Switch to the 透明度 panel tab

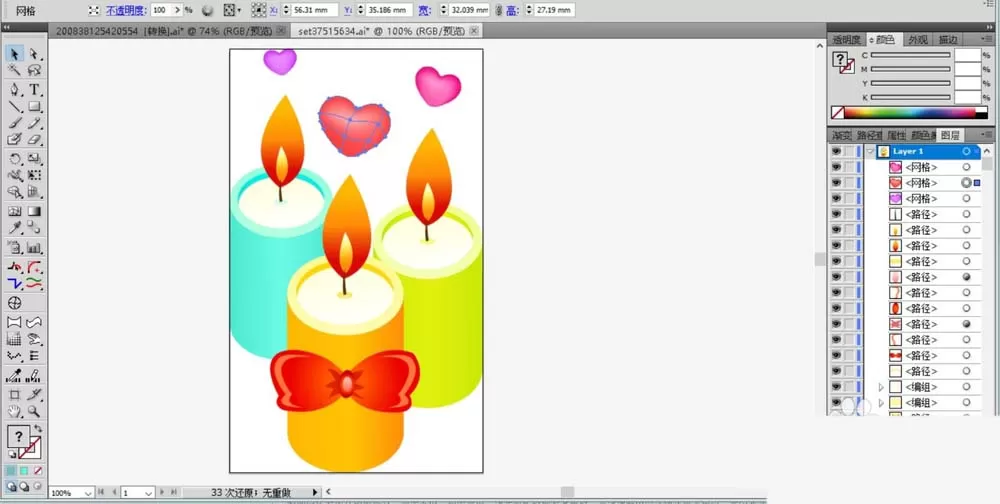pyautogui.click(x=846, y=40)
